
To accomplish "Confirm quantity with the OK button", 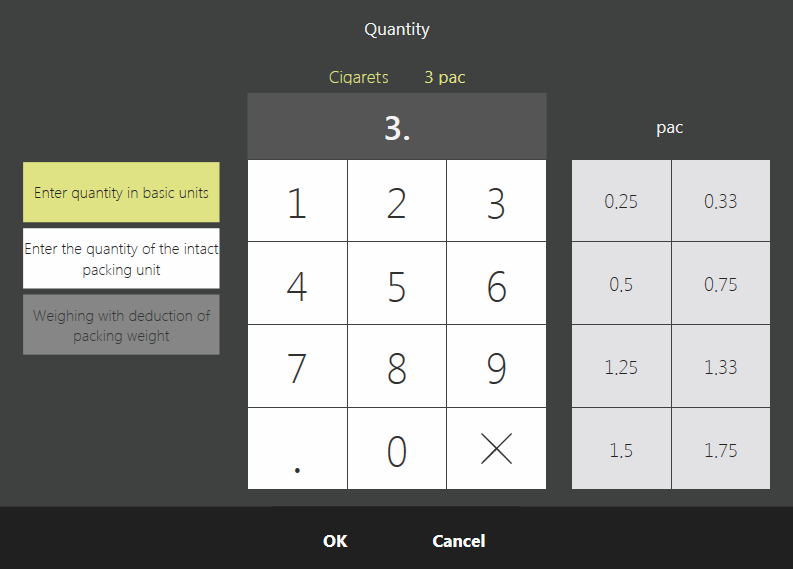I will coord(335,541).
